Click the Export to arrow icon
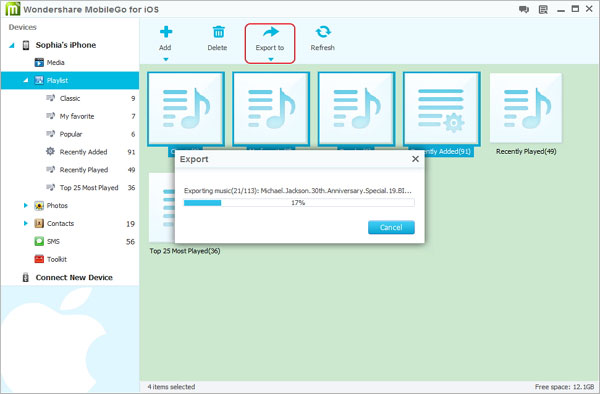The width and height of the screenshot is (600, 394). click(271, 32)
